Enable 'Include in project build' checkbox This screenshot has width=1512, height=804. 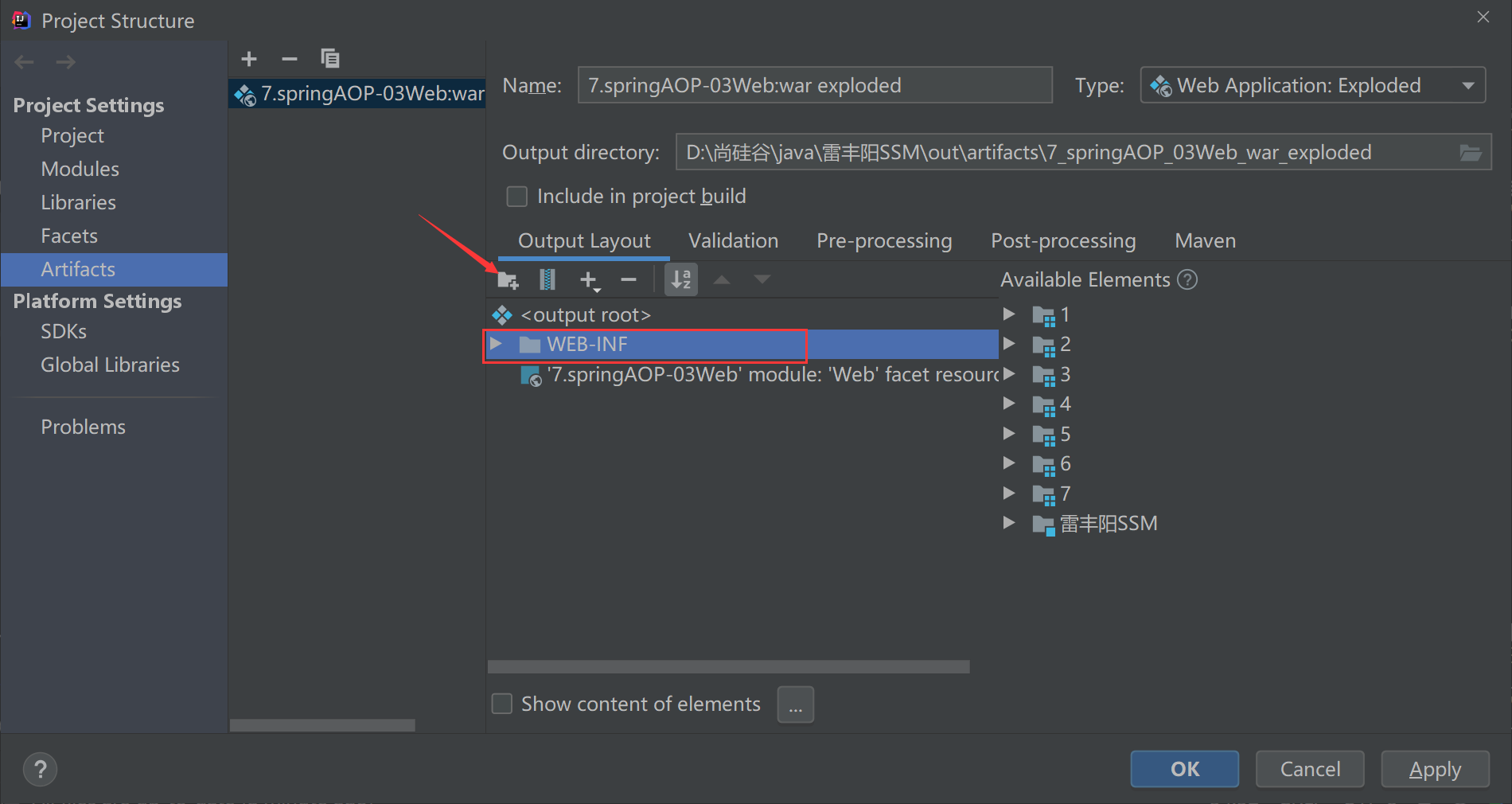[x=516, y=196]
